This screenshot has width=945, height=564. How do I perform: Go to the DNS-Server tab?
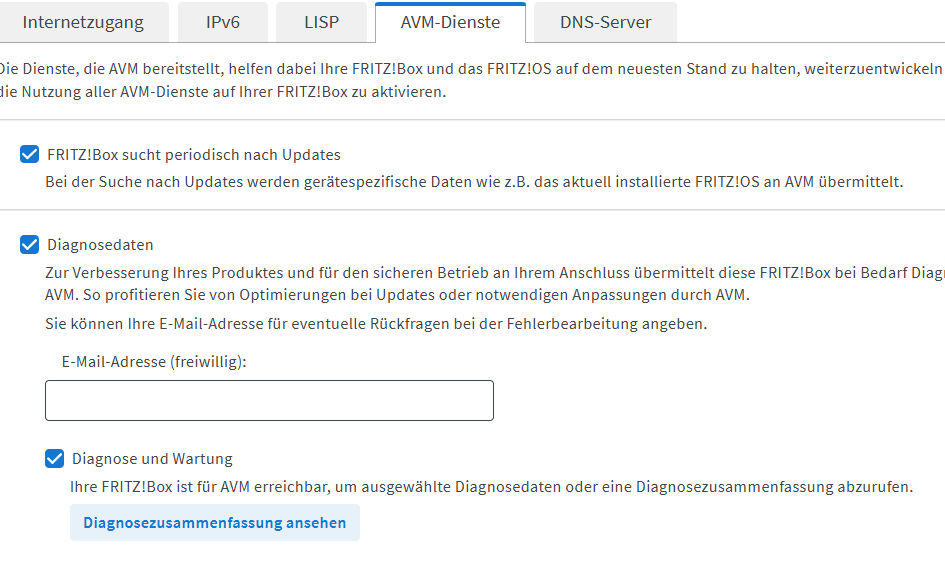(605, 22)
